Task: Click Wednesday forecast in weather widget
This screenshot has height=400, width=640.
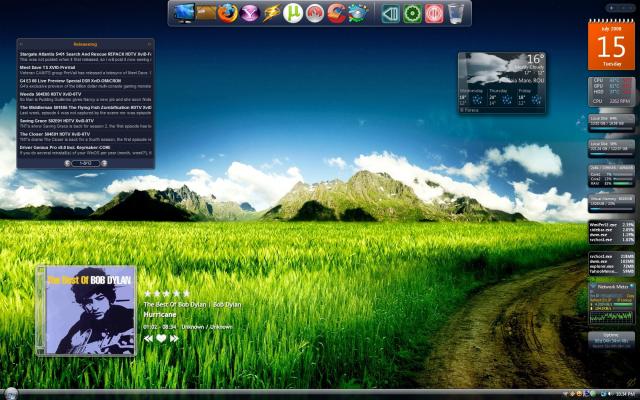Action: pyautogui.click(x=472, y=98)
